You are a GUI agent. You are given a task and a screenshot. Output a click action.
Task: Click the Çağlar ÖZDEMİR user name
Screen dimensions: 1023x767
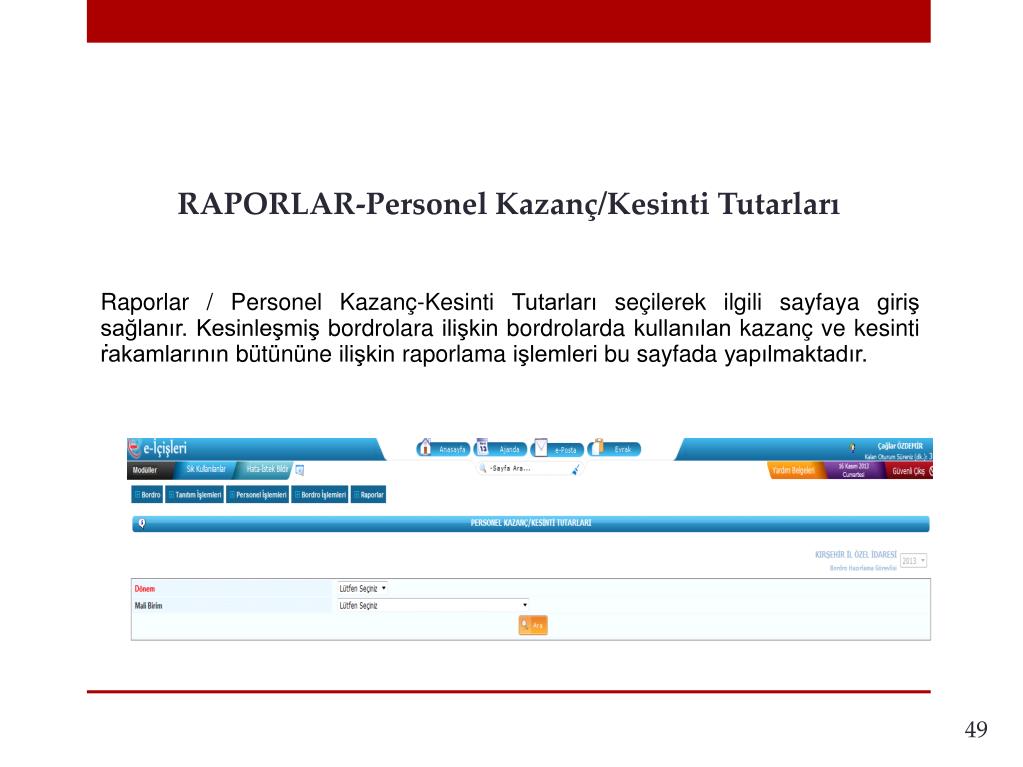(900, 446)
